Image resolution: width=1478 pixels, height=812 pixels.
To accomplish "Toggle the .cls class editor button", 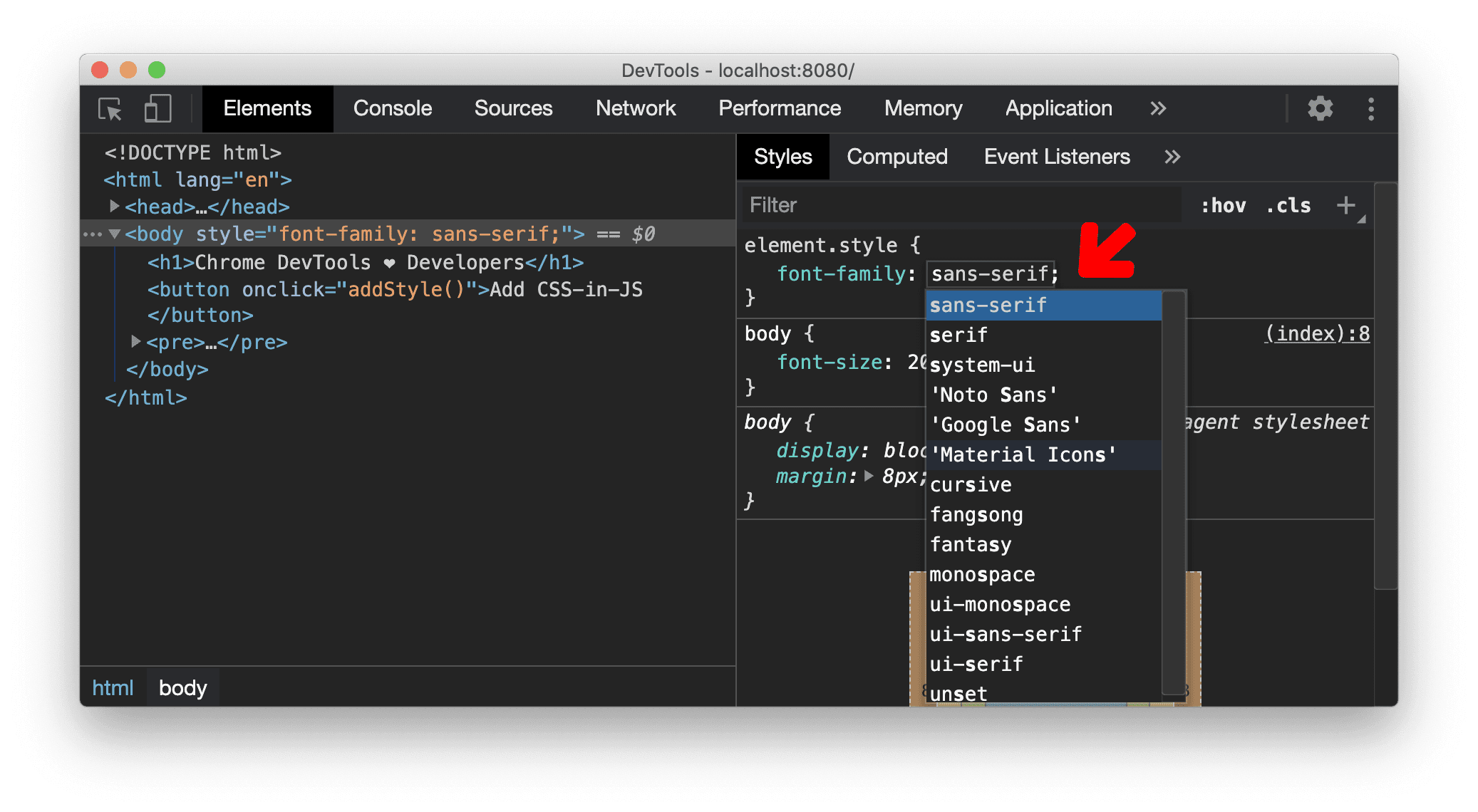I will (1310, 206).
